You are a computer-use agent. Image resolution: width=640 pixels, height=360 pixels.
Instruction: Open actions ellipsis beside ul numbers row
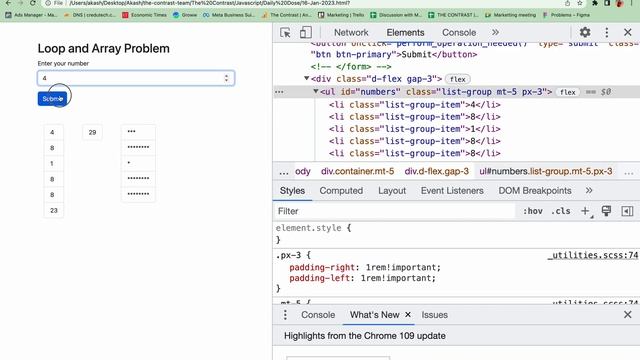pos(279,92)
